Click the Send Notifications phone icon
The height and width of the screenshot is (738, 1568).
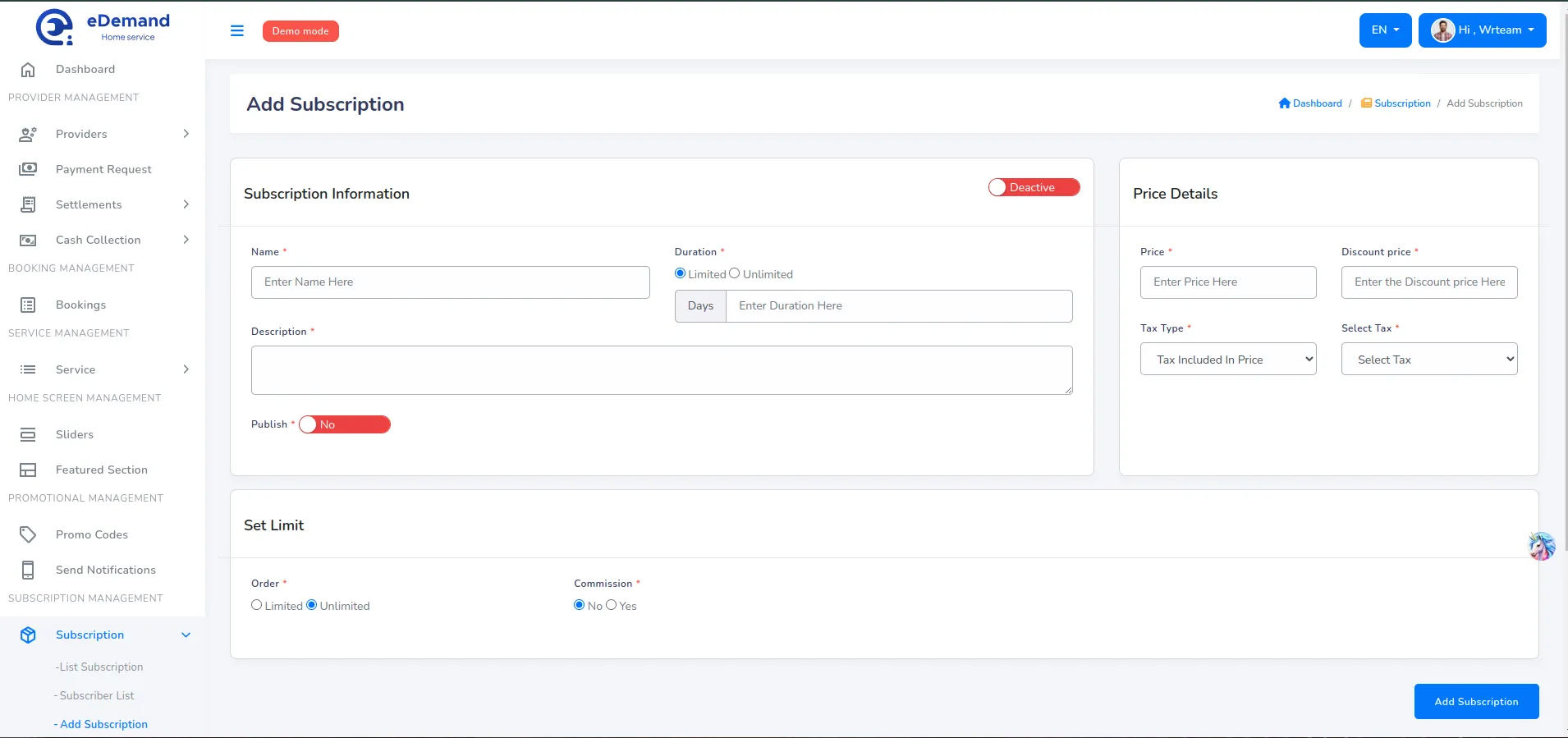pyautogui.click(x=28, y=570)
